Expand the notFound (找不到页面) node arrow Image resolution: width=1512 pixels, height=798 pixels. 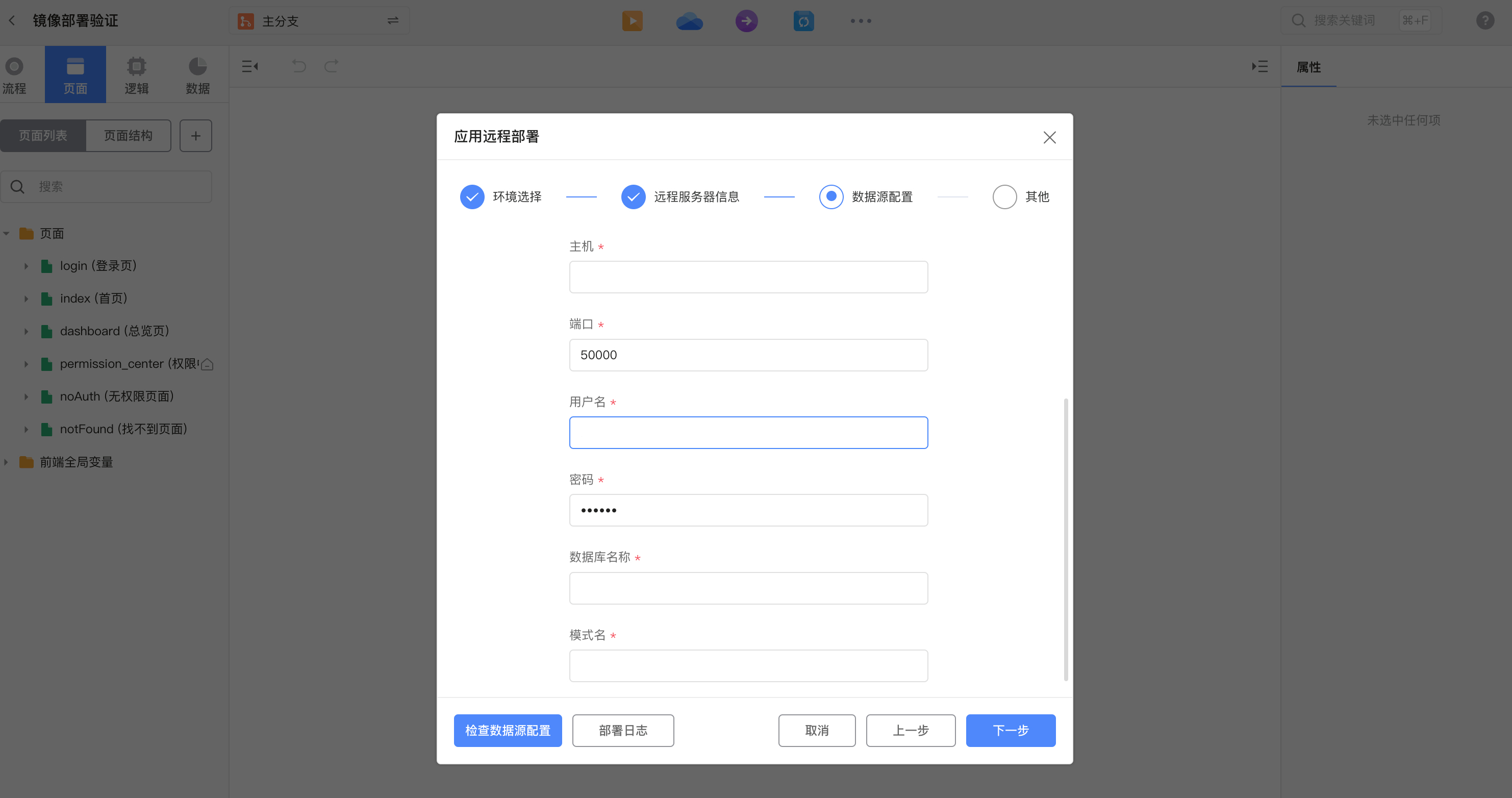click(26, 429)
